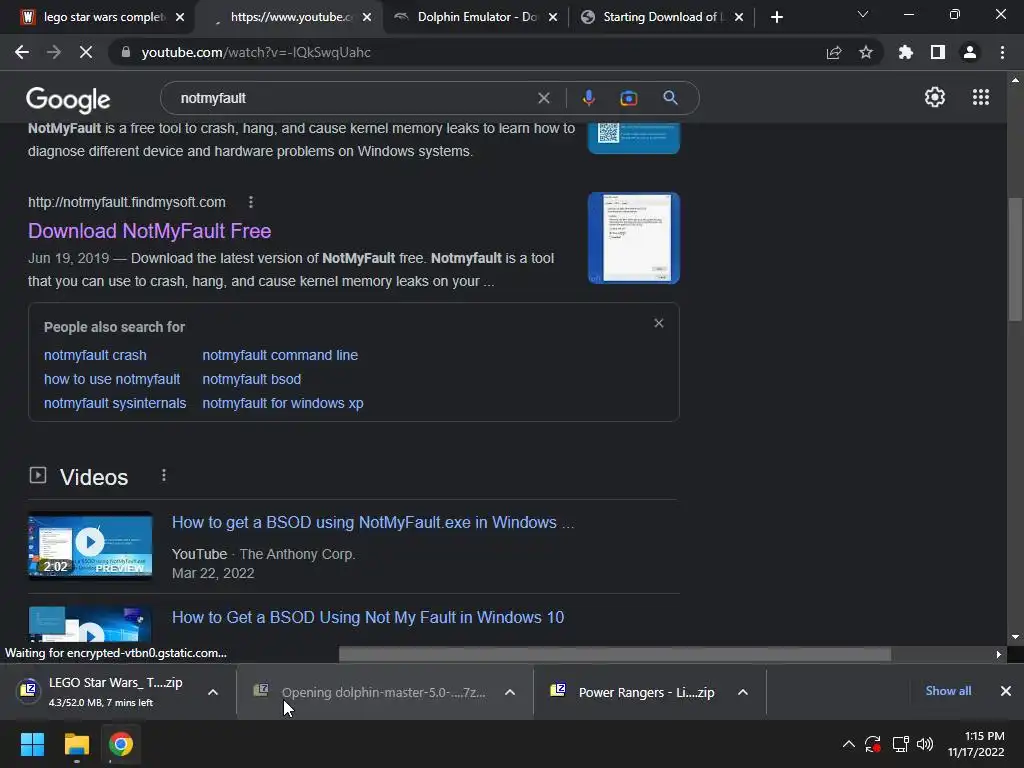Open the LEGO Star Wars zip download item
Image resolution: width=1024 pixels, height=768 pixels.
click(x=103, y=692)
